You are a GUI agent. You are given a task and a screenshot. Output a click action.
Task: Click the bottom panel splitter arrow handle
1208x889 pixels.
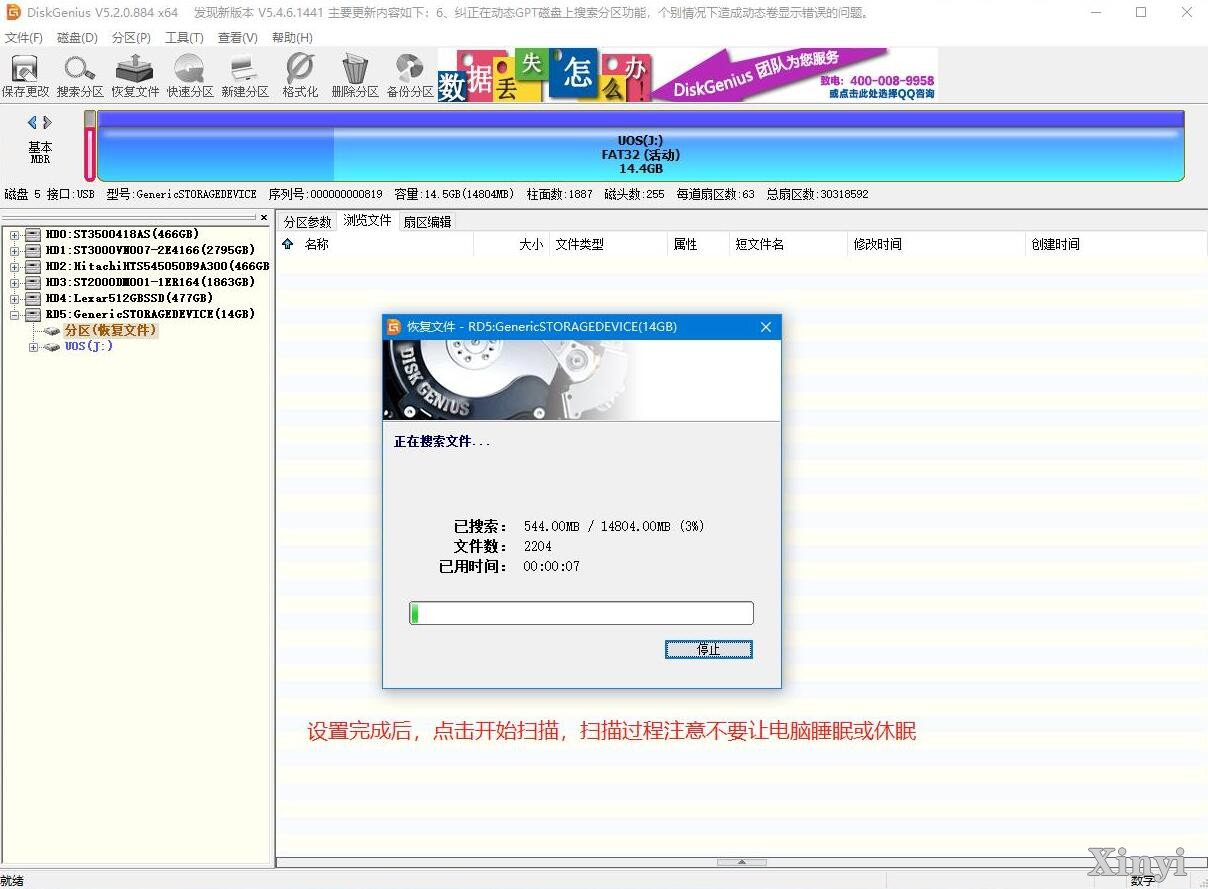click(742, 862)
